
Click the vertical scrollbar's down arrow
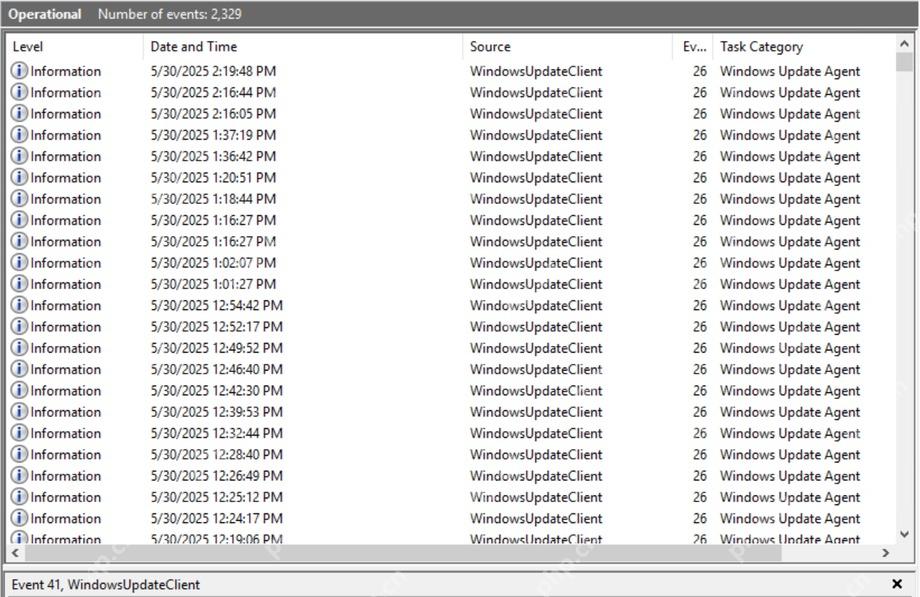(904, 534)
